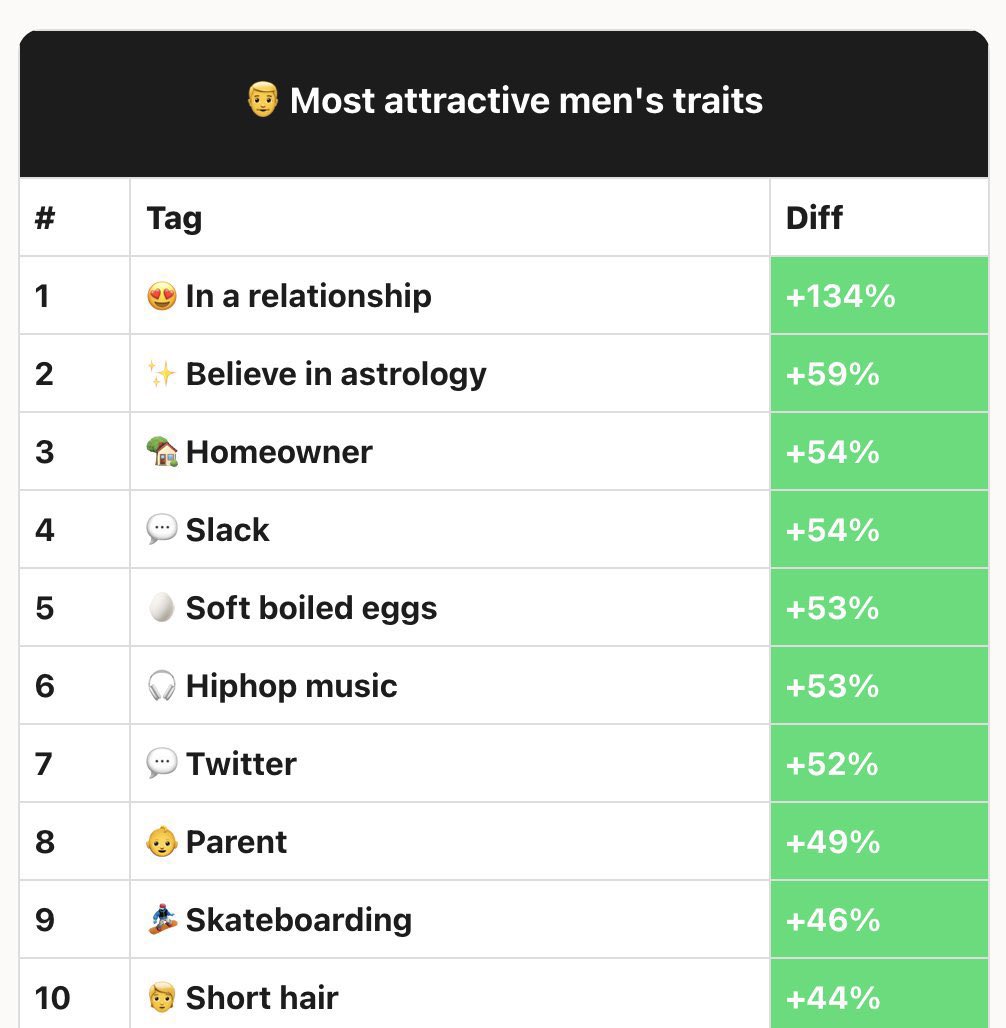Image resolution: width=1006 pixels, height=1028 pixels.
Task: Click the man emoji beside Short hair
Action: pyautogui.click(x=161, y=998)
